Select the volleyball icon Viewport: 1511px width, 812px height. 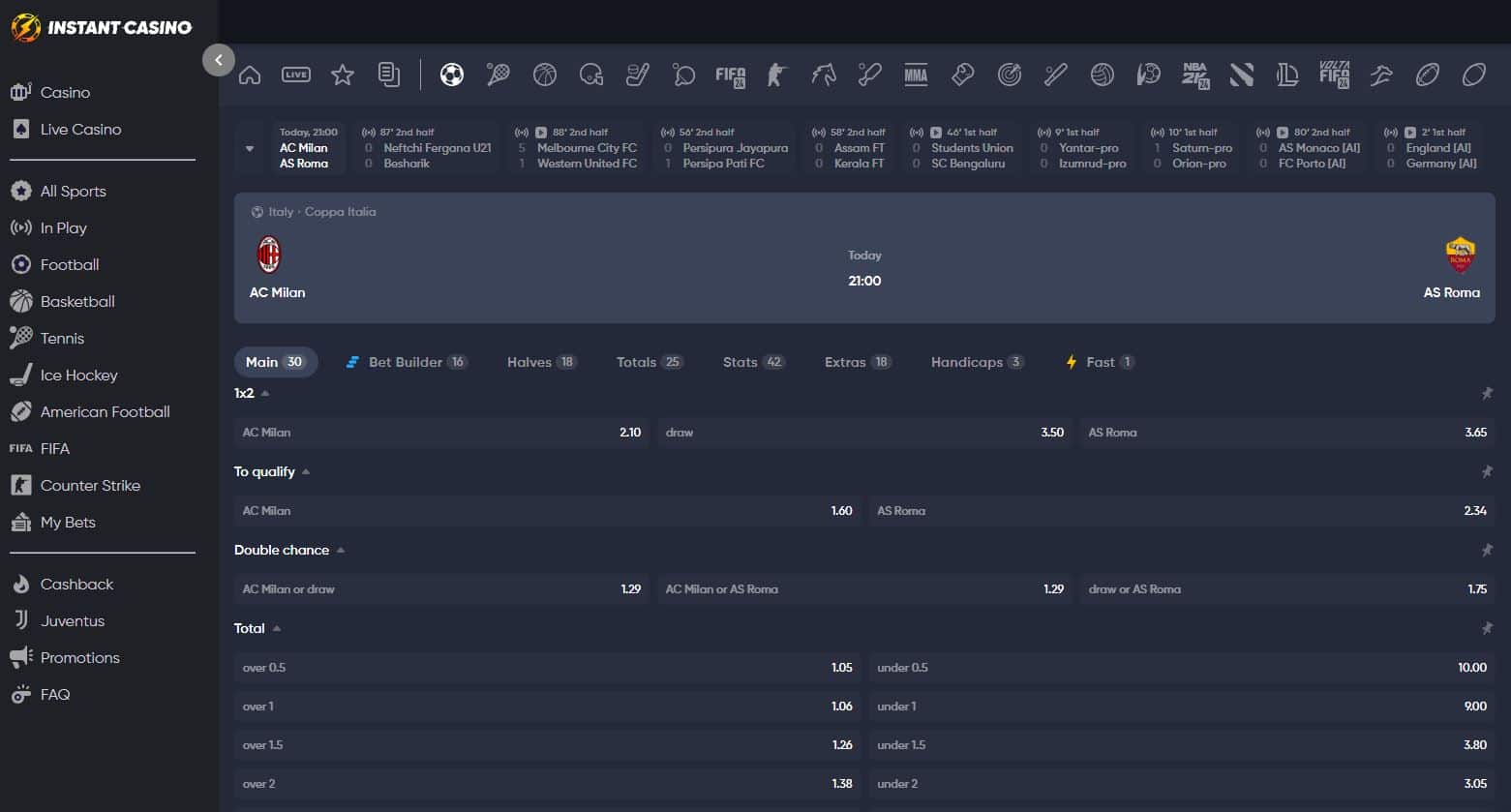(x=1103, y=75)
